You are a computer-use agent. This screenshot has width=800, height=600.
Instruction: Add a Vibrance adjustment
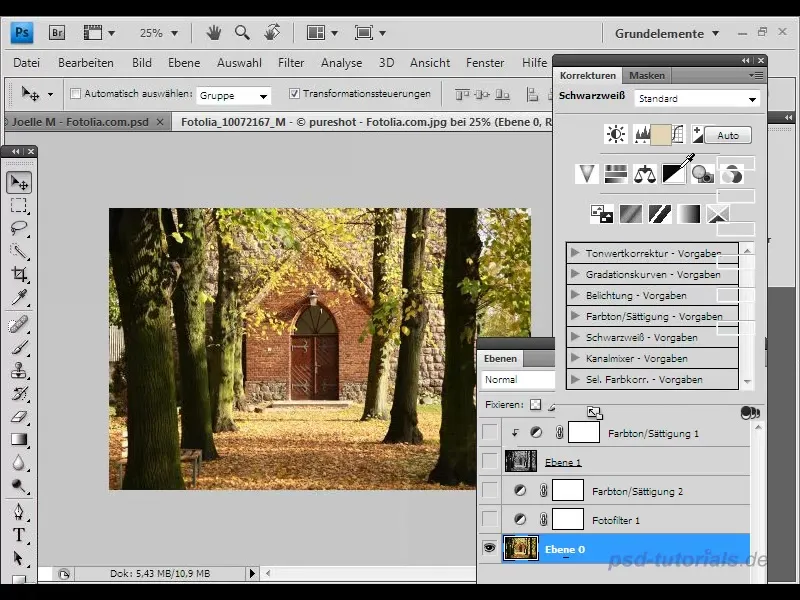[587, 173]
